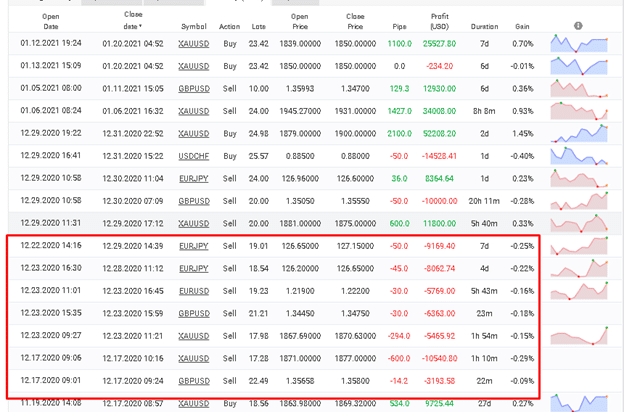Sort the table by Duration column header
Viewport: 624px width, 412px height.
point(484,27)
